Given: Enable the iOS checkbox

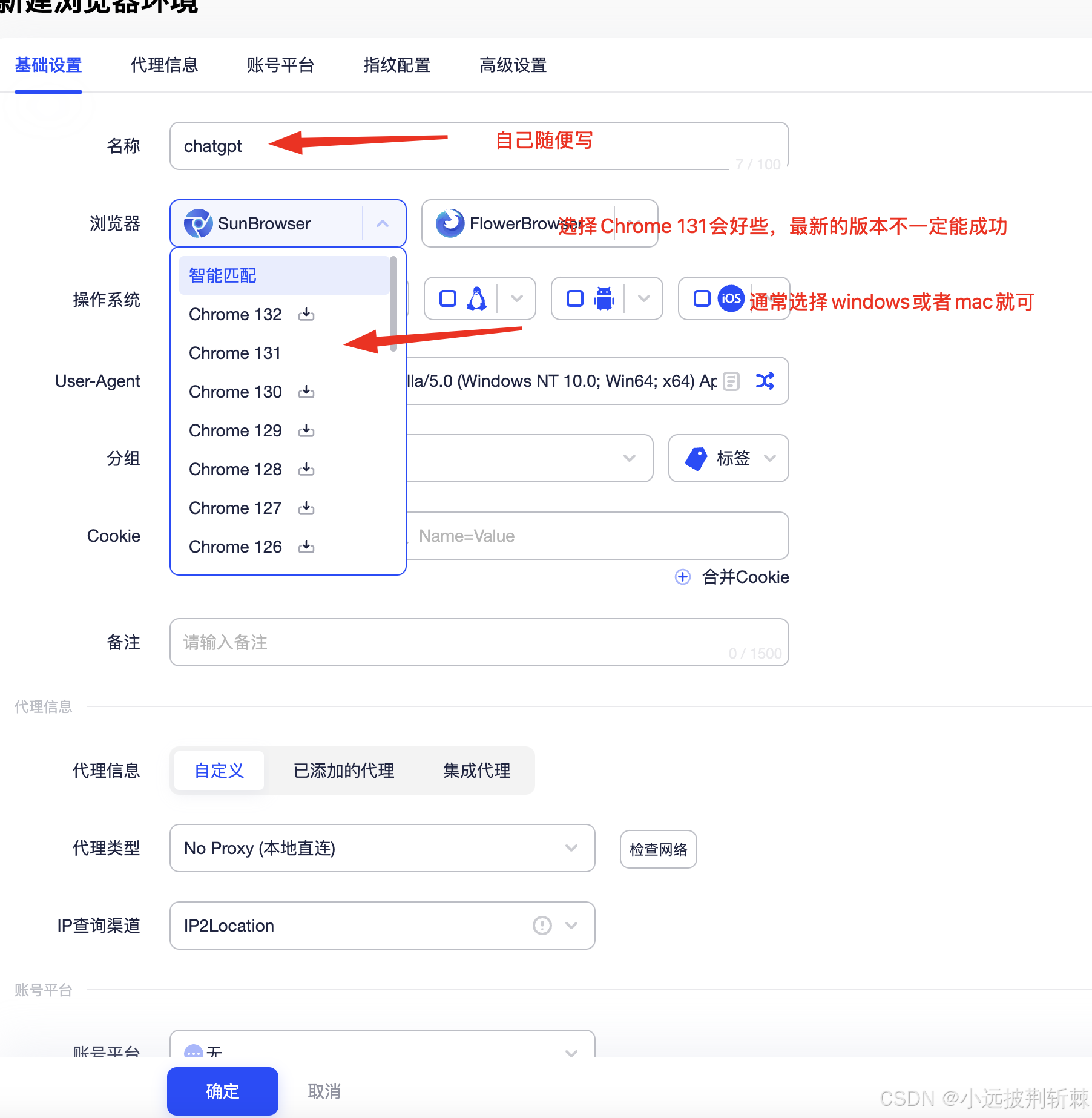Looking at the screenshot, I should coord(701,298).
